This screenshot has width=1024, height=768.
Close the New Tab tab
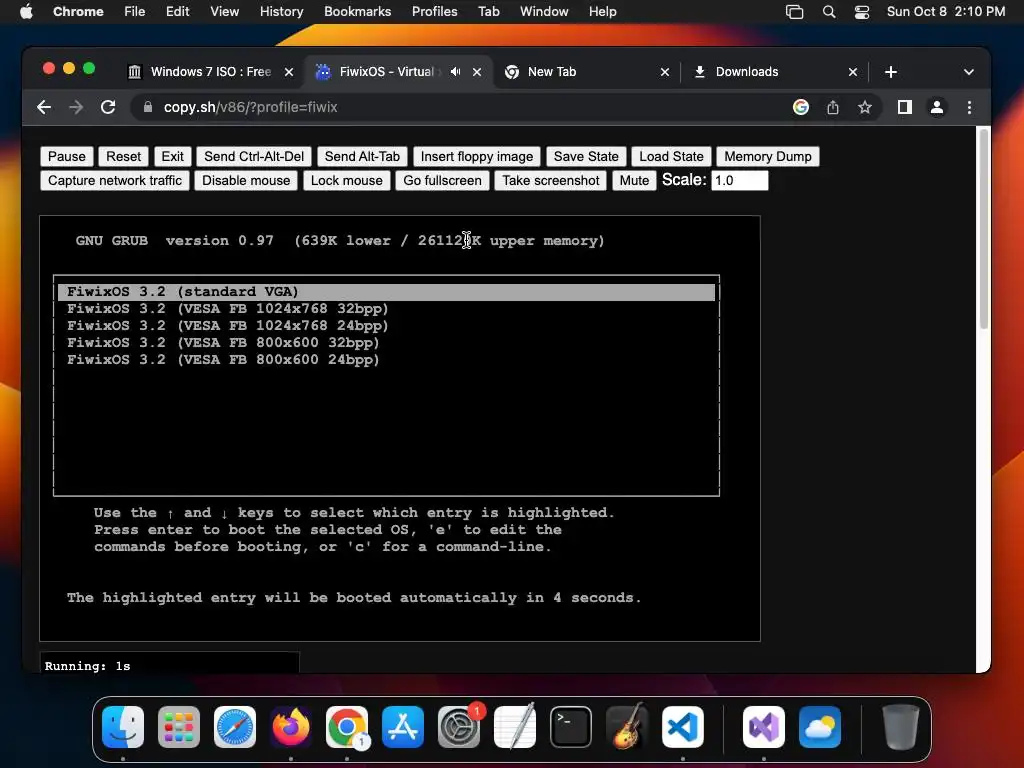[x=665, y=72]
